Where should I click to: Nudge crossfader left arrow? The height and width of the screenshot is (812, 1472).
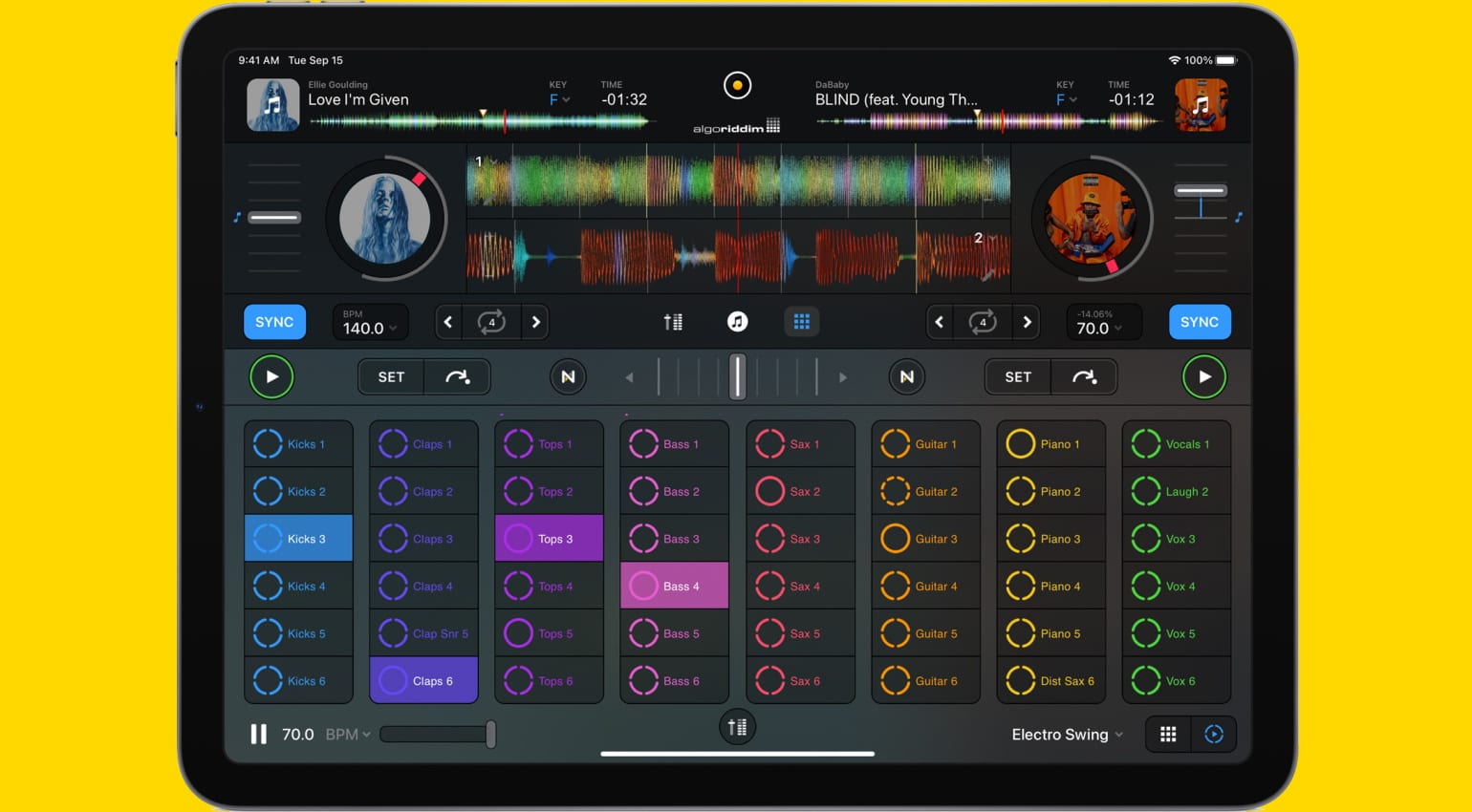pyautogui.click(x=629, y=377)
